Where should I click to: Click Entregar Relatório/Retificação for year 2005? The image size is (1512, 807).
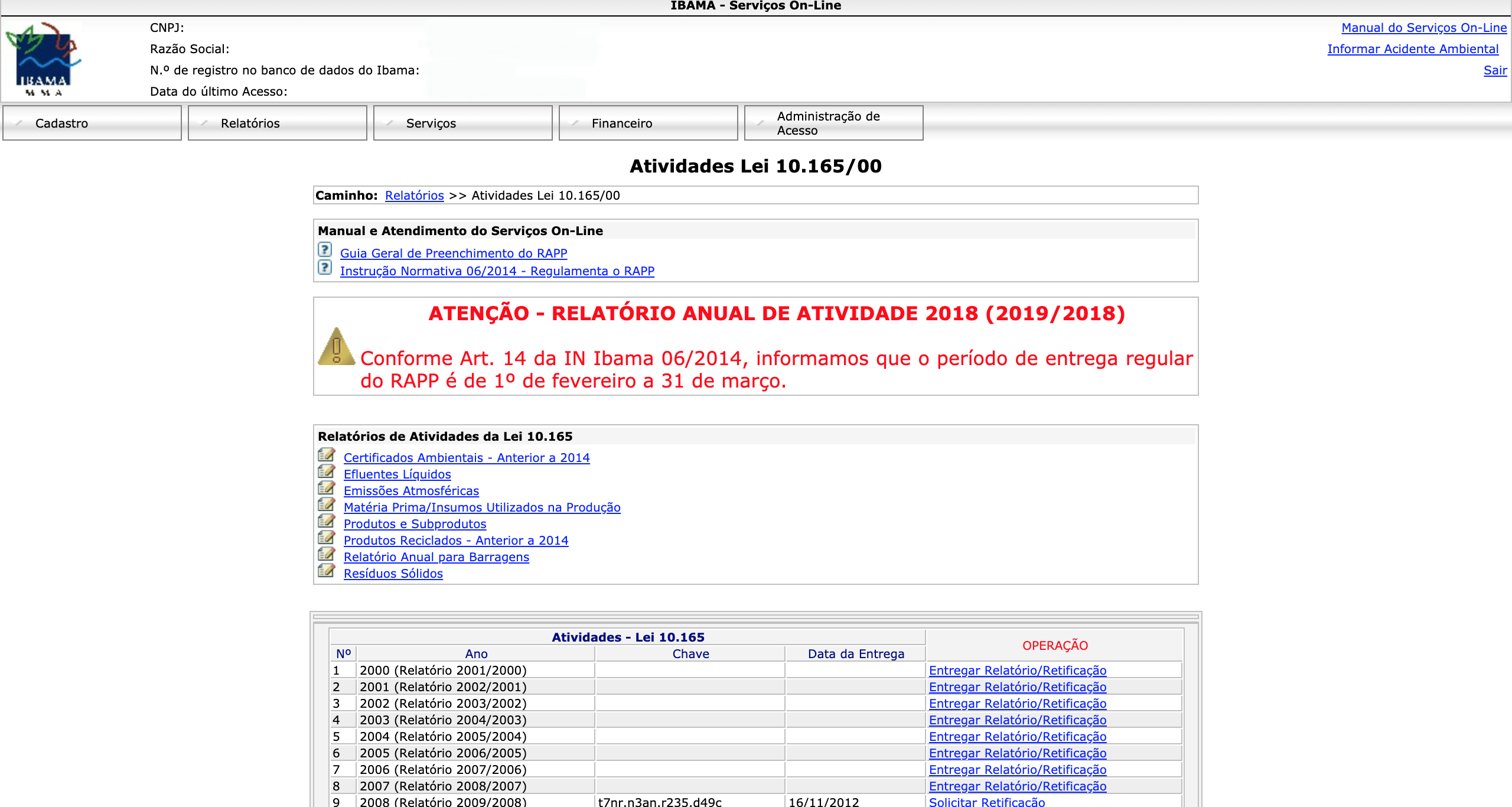tap(1018, 753)
